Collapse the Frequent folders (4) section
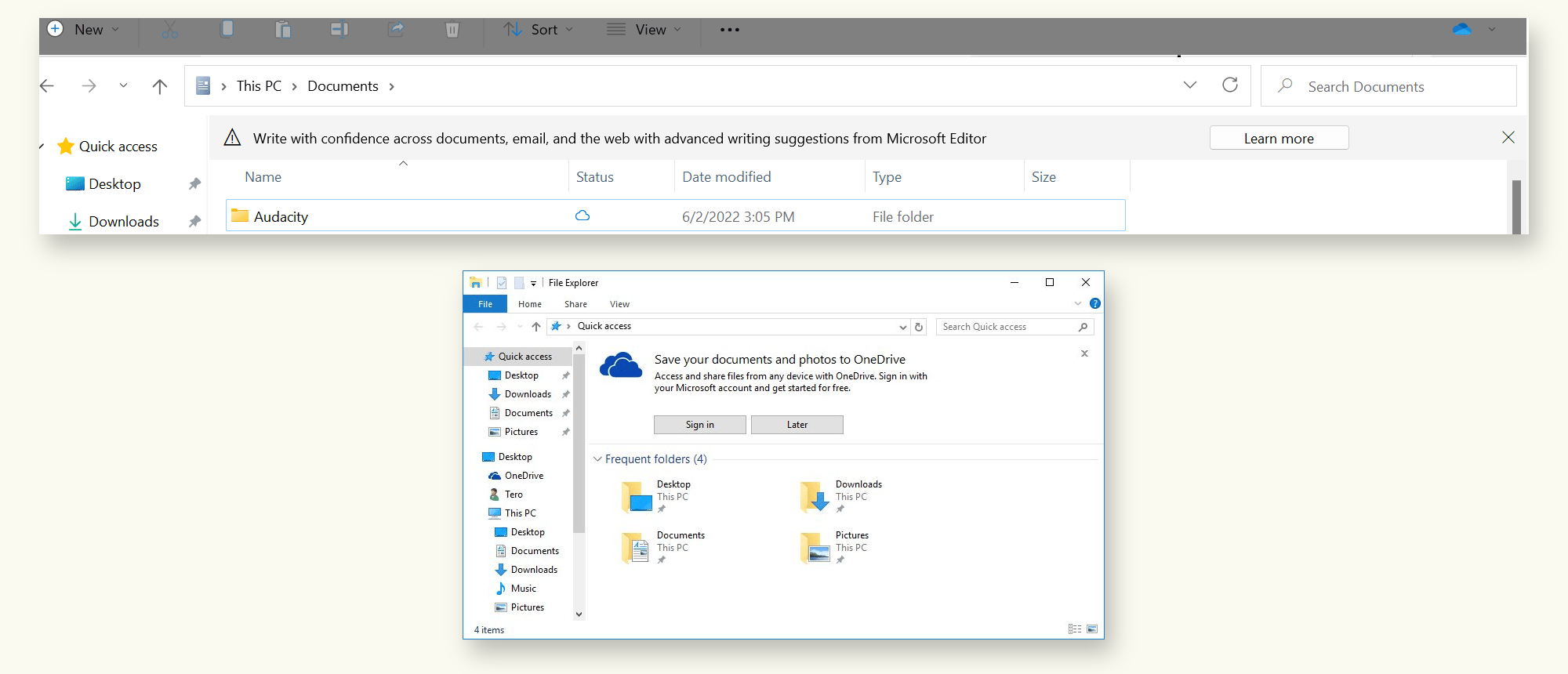 point(597,459)
